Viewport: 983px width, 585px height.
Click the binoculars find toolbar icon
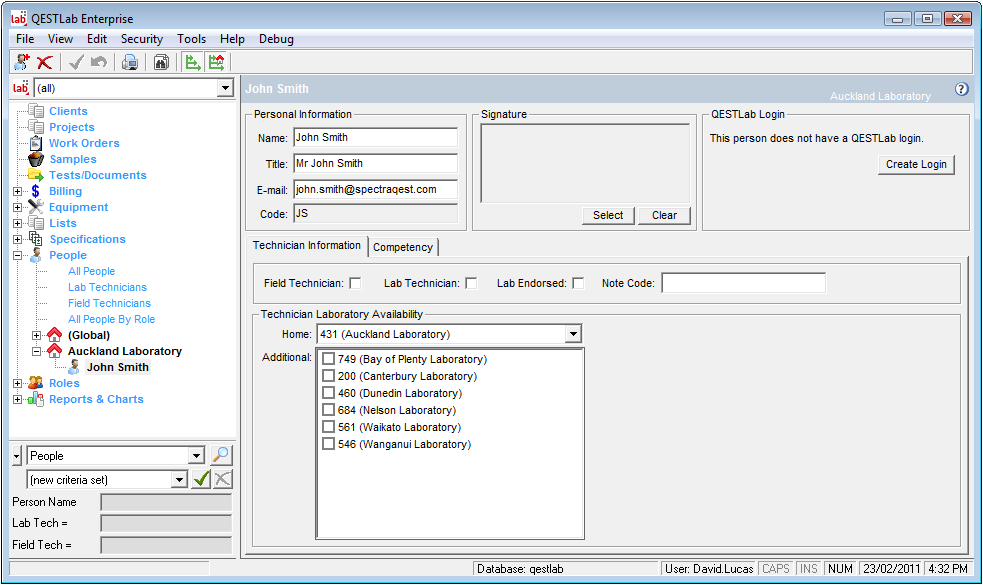161,62
